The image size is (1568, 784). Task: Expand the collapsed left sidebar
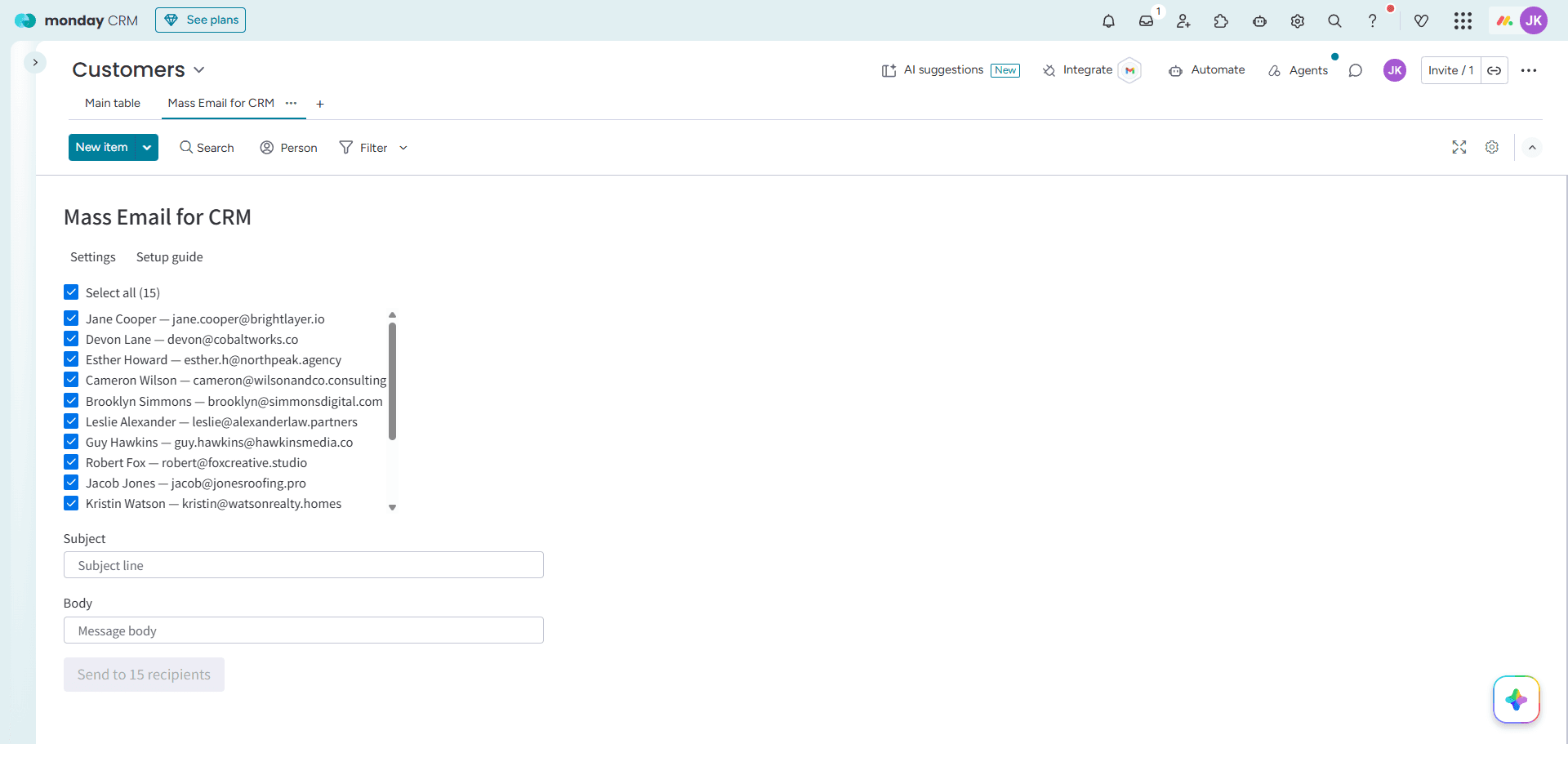pyautogui.click(x=35, y=62)
